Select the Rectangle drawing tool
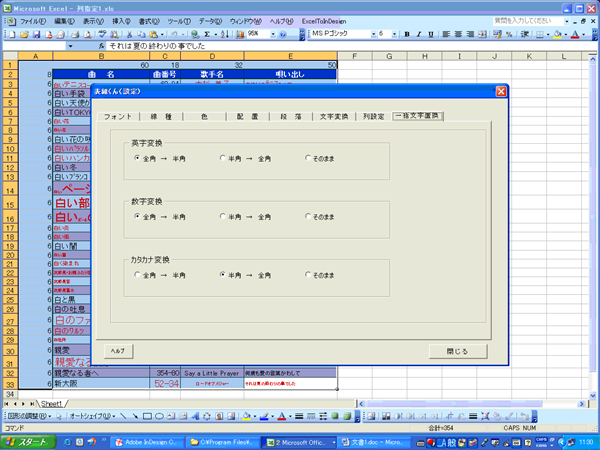600x450 pixels. (x=146, y=415)
